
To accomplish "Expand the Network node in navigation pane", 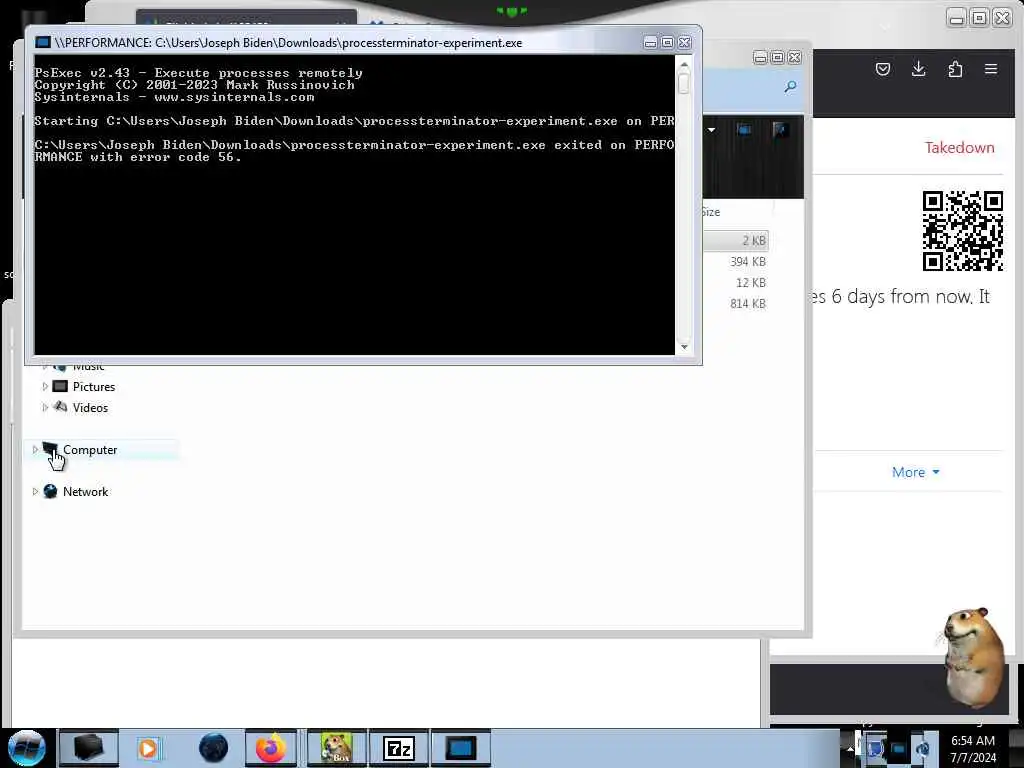I will tap(35, 491).
